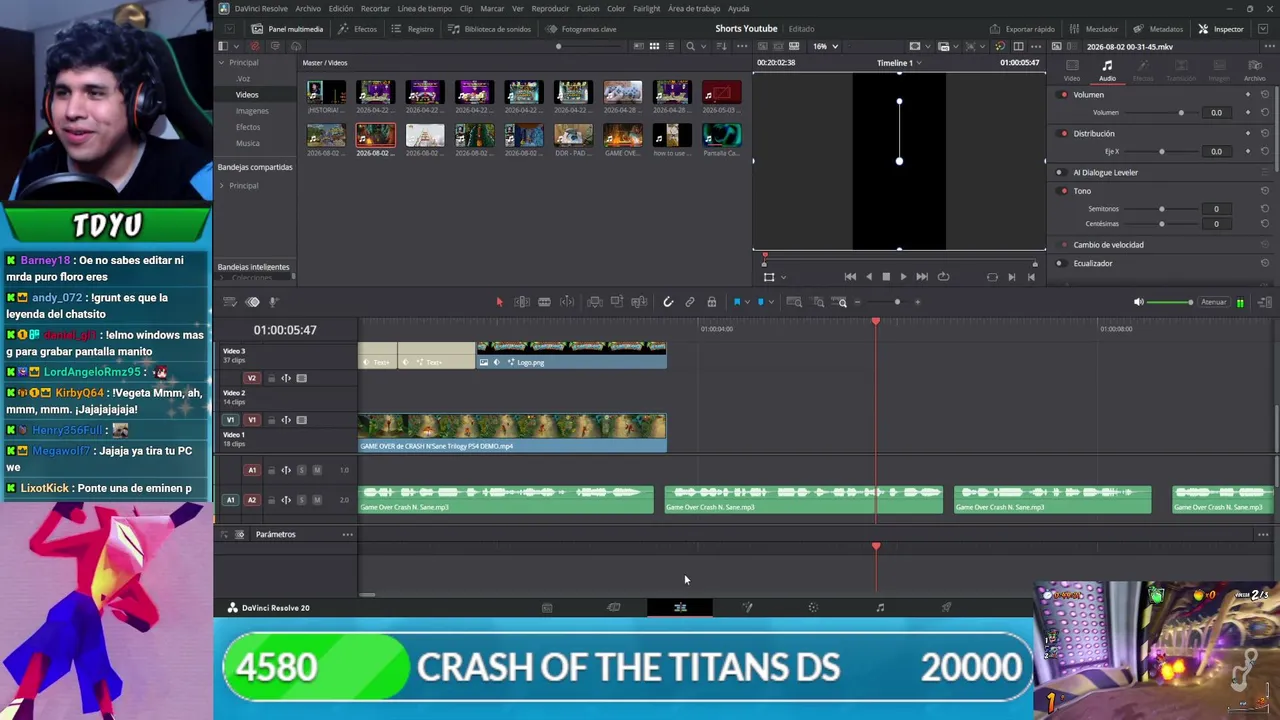Viewport: 1280px width, 720px height.
Task: Open the Fairlight menu
Action: (x=647, y=9)
